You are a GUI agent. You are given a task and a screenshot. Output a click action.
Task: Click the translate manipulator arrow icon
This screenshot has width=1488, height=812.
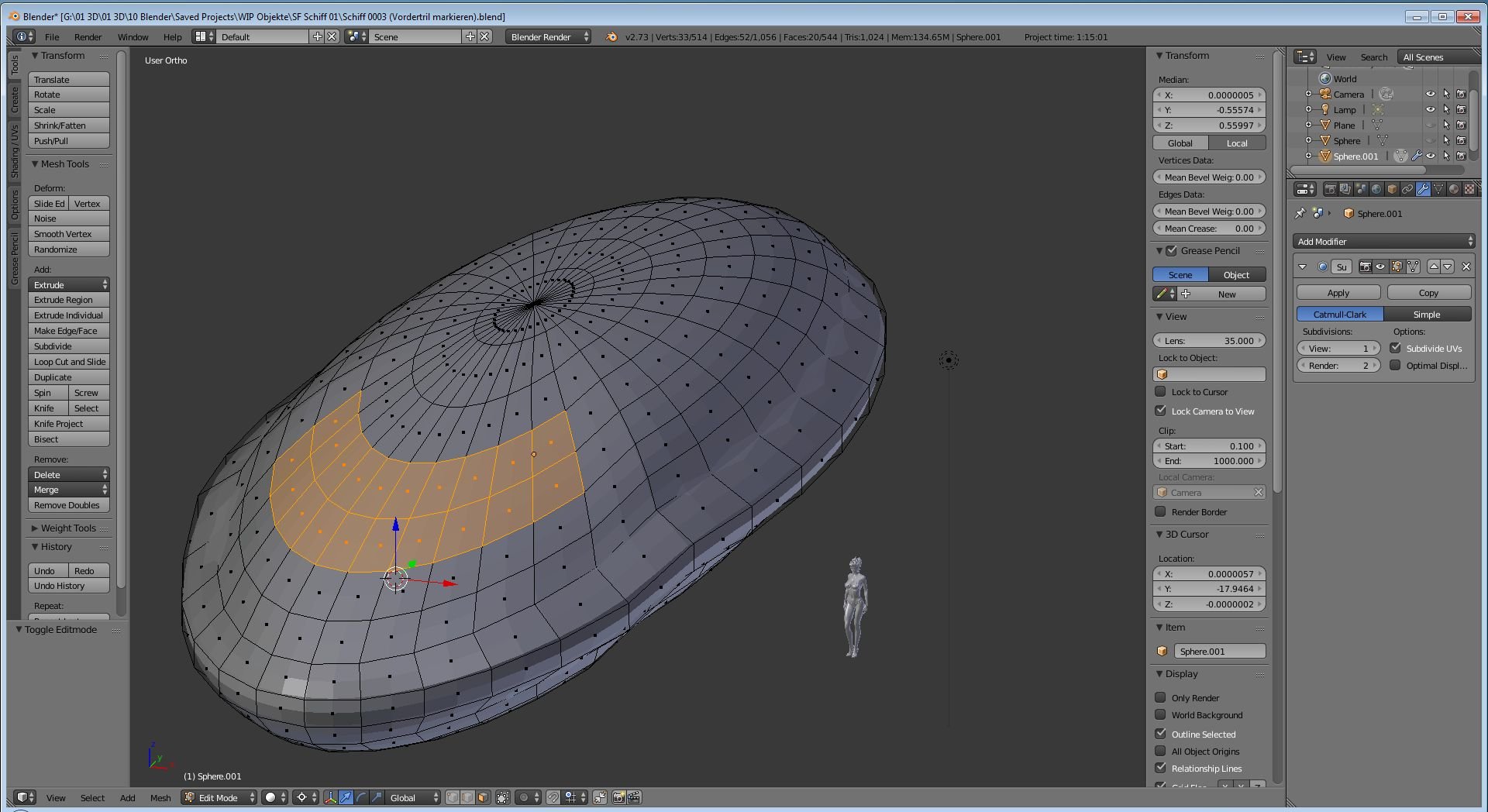click(346, 797)
